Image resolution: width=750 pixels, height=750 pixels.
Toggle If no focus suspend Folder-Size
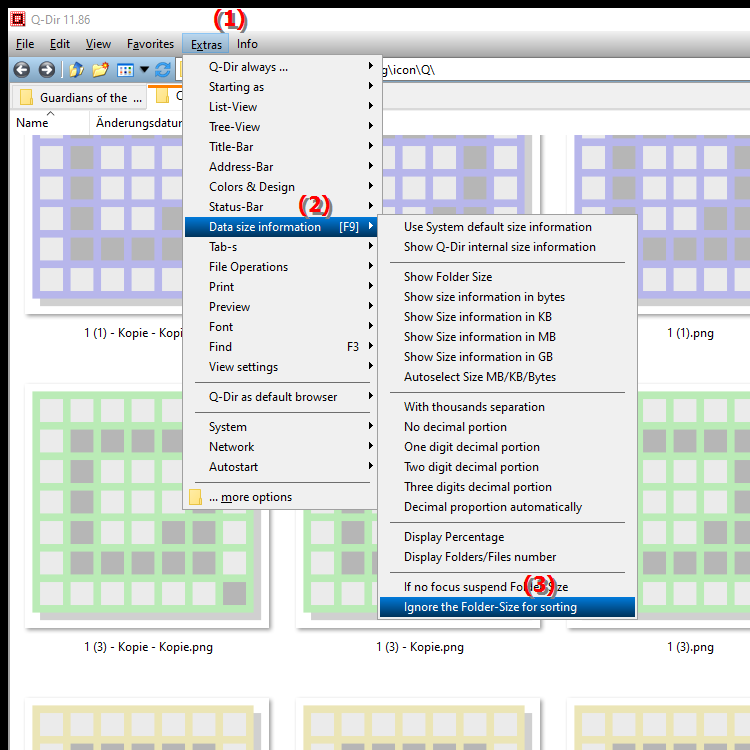pos(507,587)
